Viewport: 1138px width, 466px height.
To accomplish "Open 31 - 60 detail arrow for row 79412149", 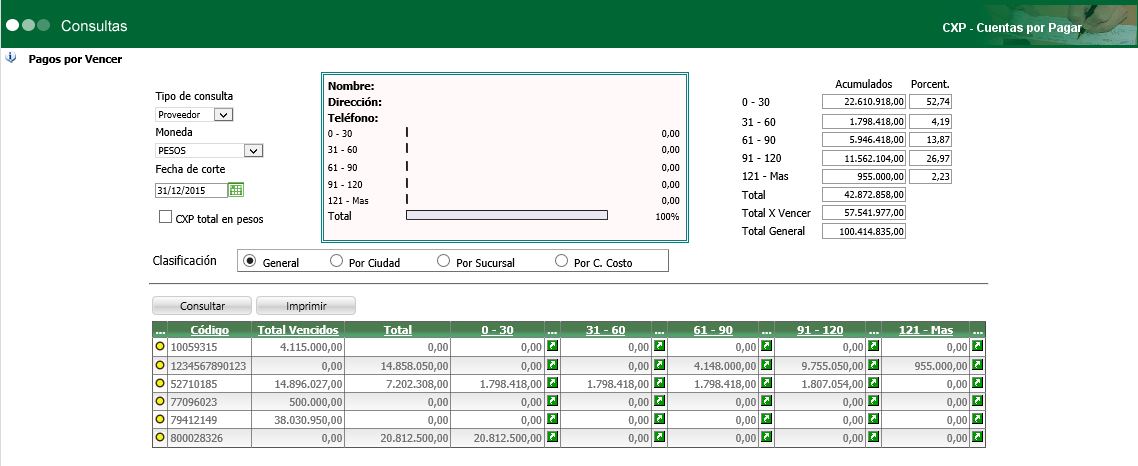I will (659, 419).
